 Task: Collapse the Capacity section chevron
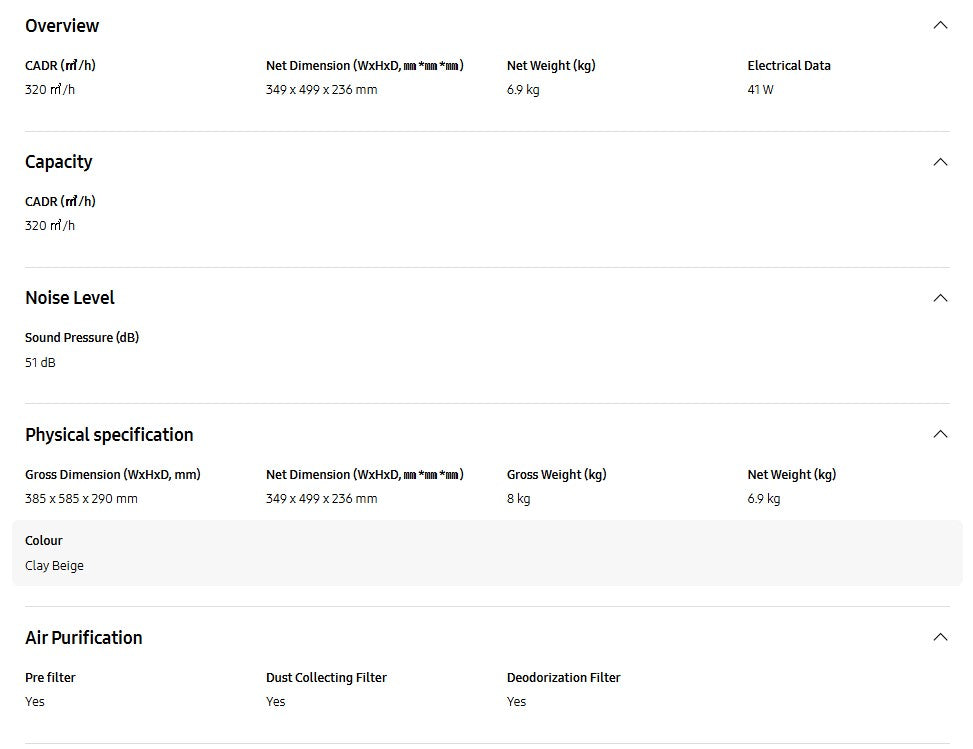point(939,162)
